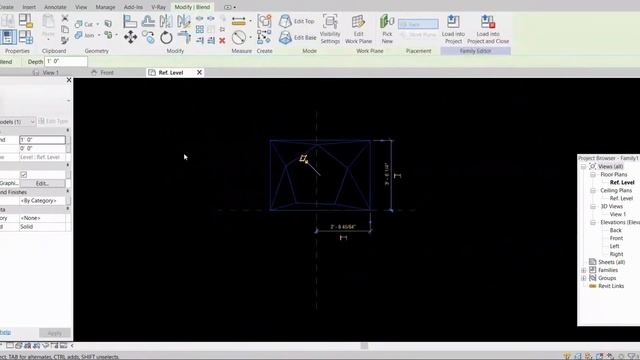The width and height of the screenshot is (640, 360).
Task: Collapse 3D Views node
Action: (x=593, y=207)
